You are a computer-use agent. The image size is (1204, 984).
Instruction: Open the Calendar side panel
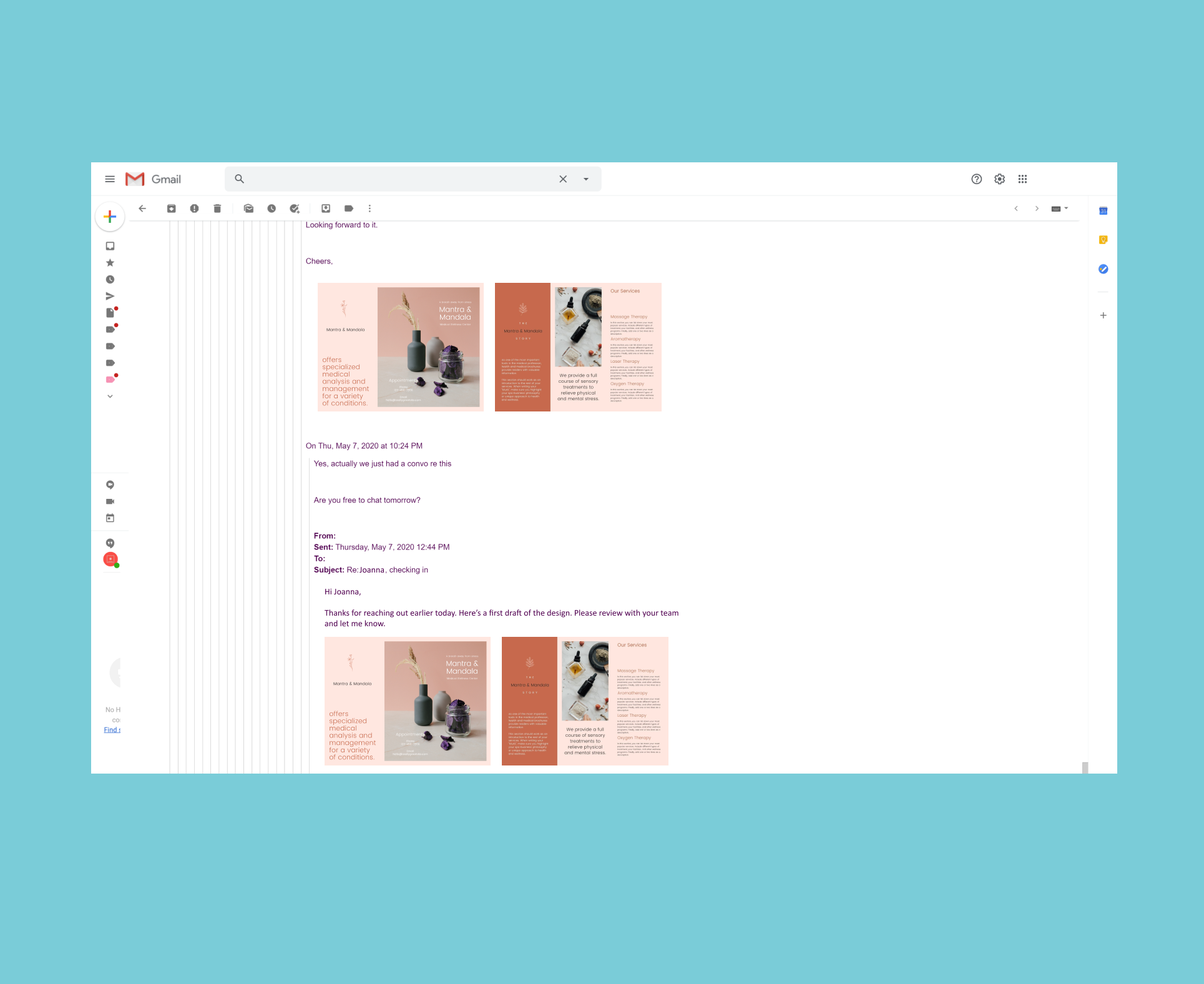pos(1103,210)
